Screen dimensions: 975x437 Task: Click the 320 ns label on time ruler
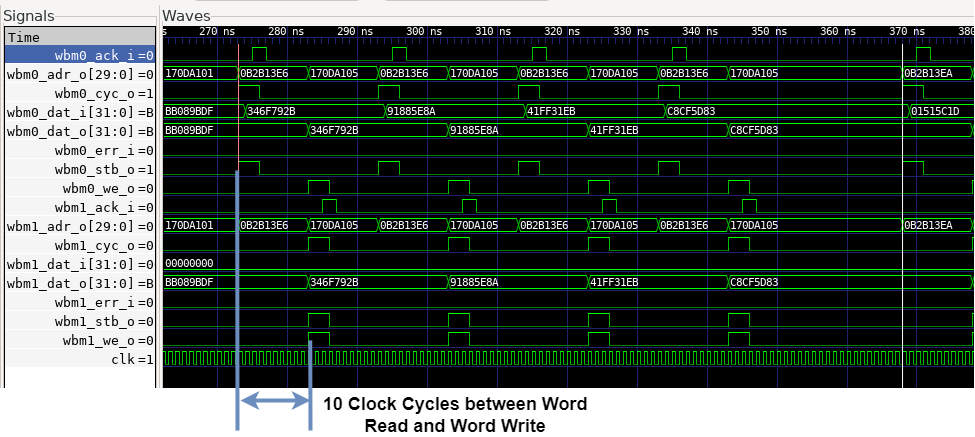[562, 31]
